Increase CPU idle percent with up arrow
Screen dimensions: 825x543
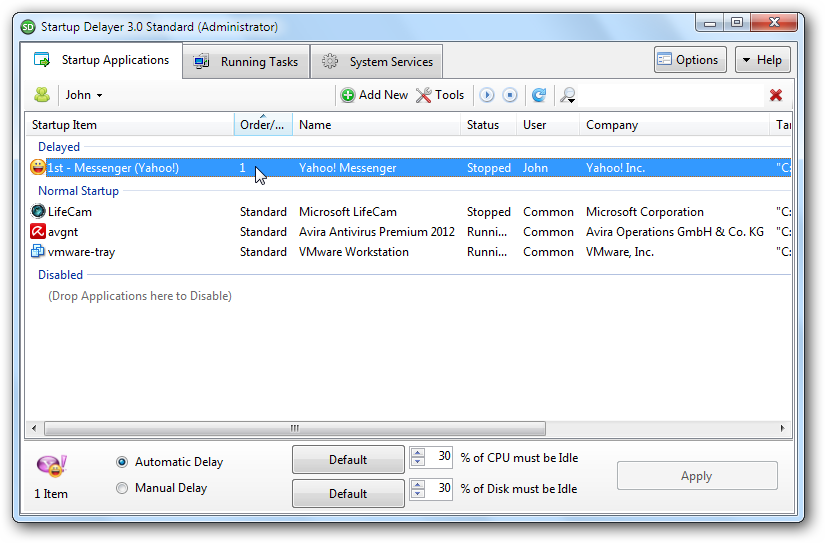click(x=418, y=452)
